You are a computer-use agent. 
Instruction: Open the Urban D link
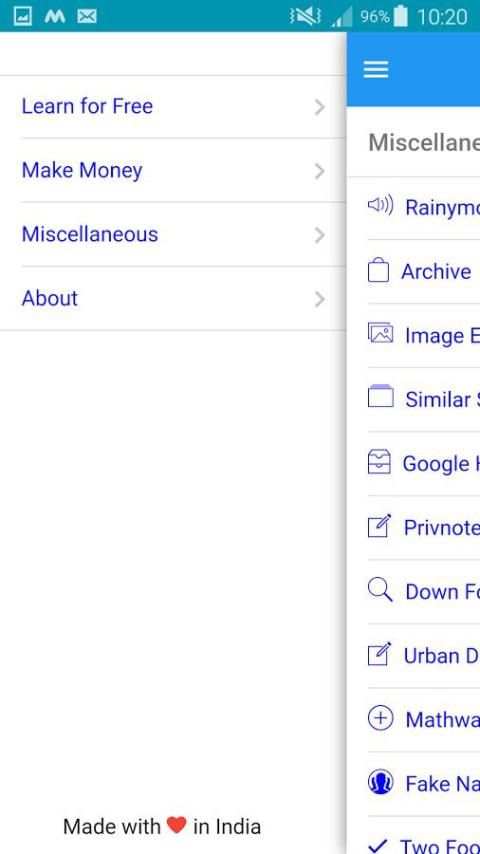pyautogui.click(x=441, y=655)
